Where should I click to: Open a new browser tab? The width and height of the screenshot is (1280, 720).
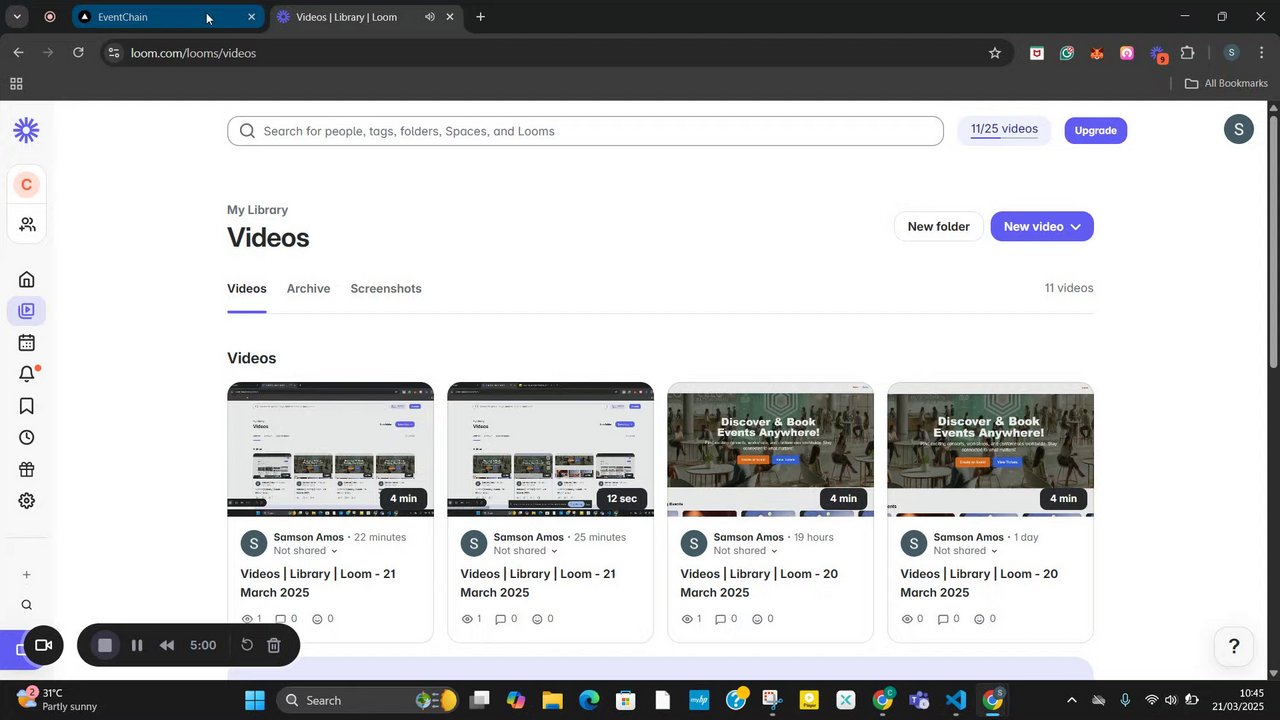[480, 17]
